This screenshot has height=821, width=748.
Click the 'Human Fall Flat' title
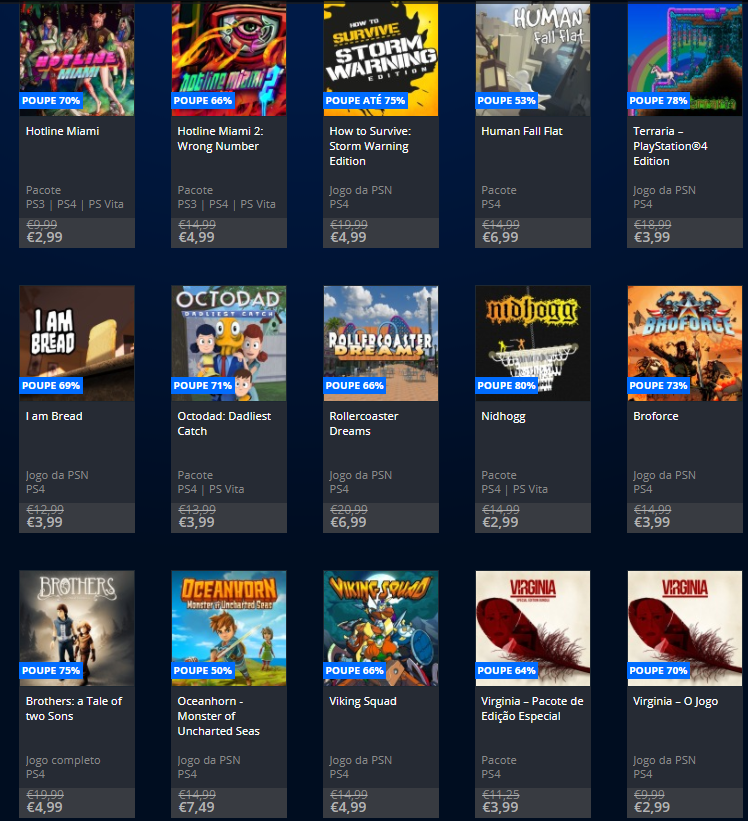(522, 131)
